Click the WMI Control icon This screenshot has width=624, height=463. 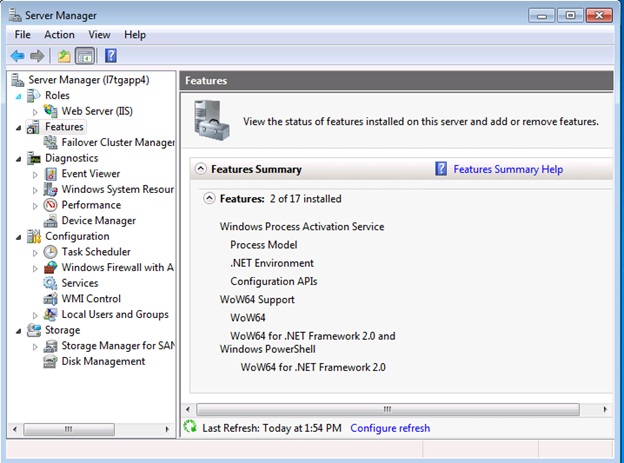pyautogui.click(x=50, y=299)
